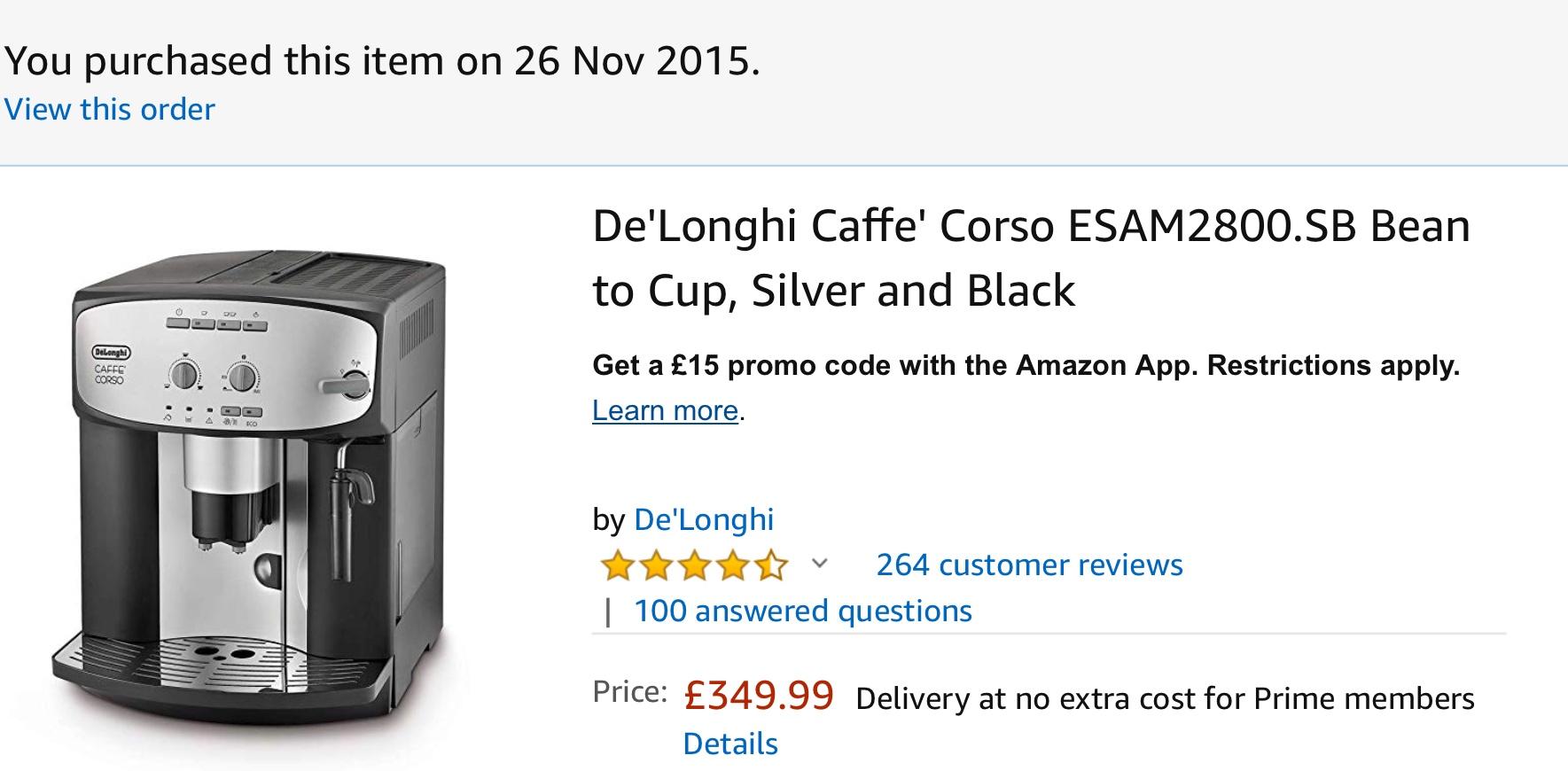Image resolution: width=1568 pixels, height=771 pixels.
Task: Open the 264 customer reviews link
Action: click(x=1029, y=565)
